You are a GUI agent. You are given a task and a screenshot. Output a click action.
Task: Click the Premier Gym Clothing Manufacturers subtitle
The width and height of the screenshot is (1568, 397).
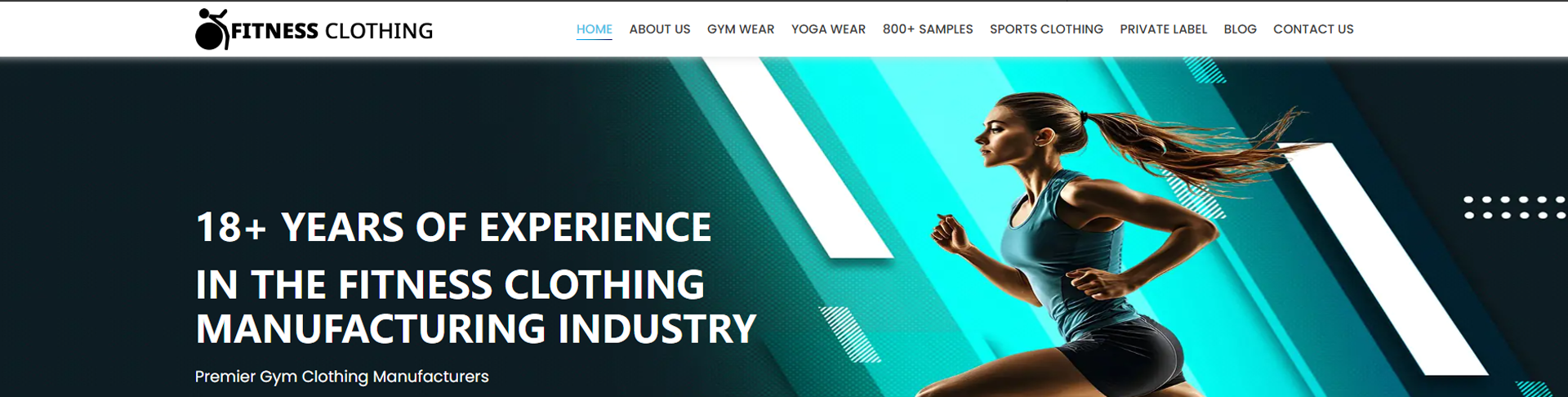(341, 377)
